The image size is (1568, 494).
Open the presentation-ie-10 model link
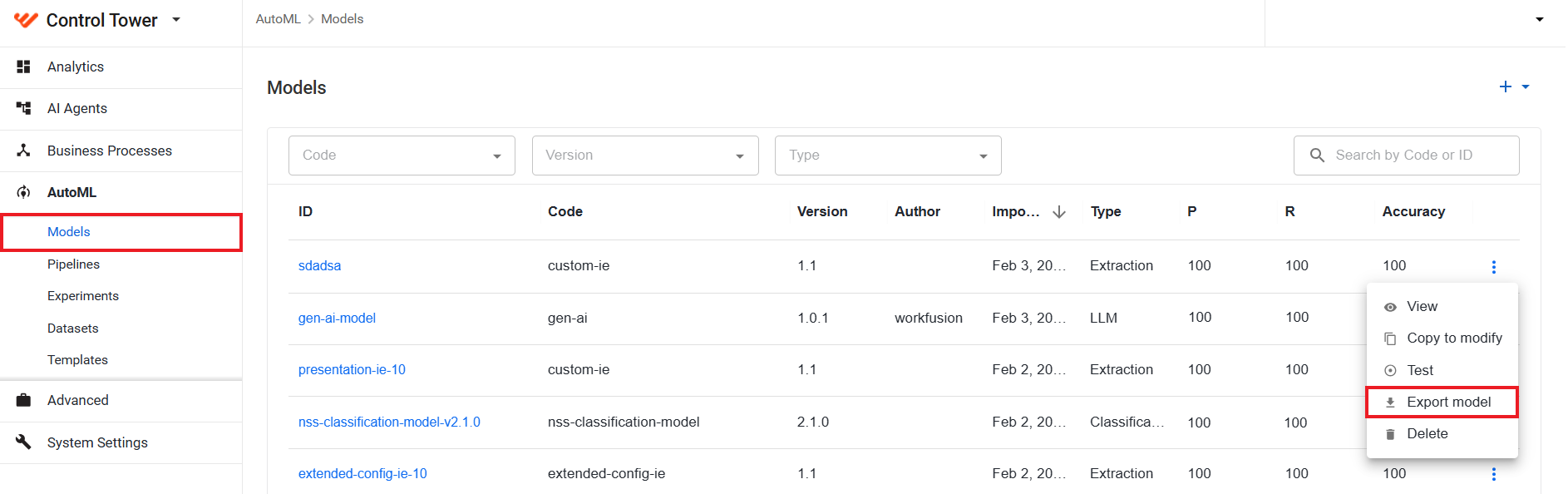click(352, 370)
